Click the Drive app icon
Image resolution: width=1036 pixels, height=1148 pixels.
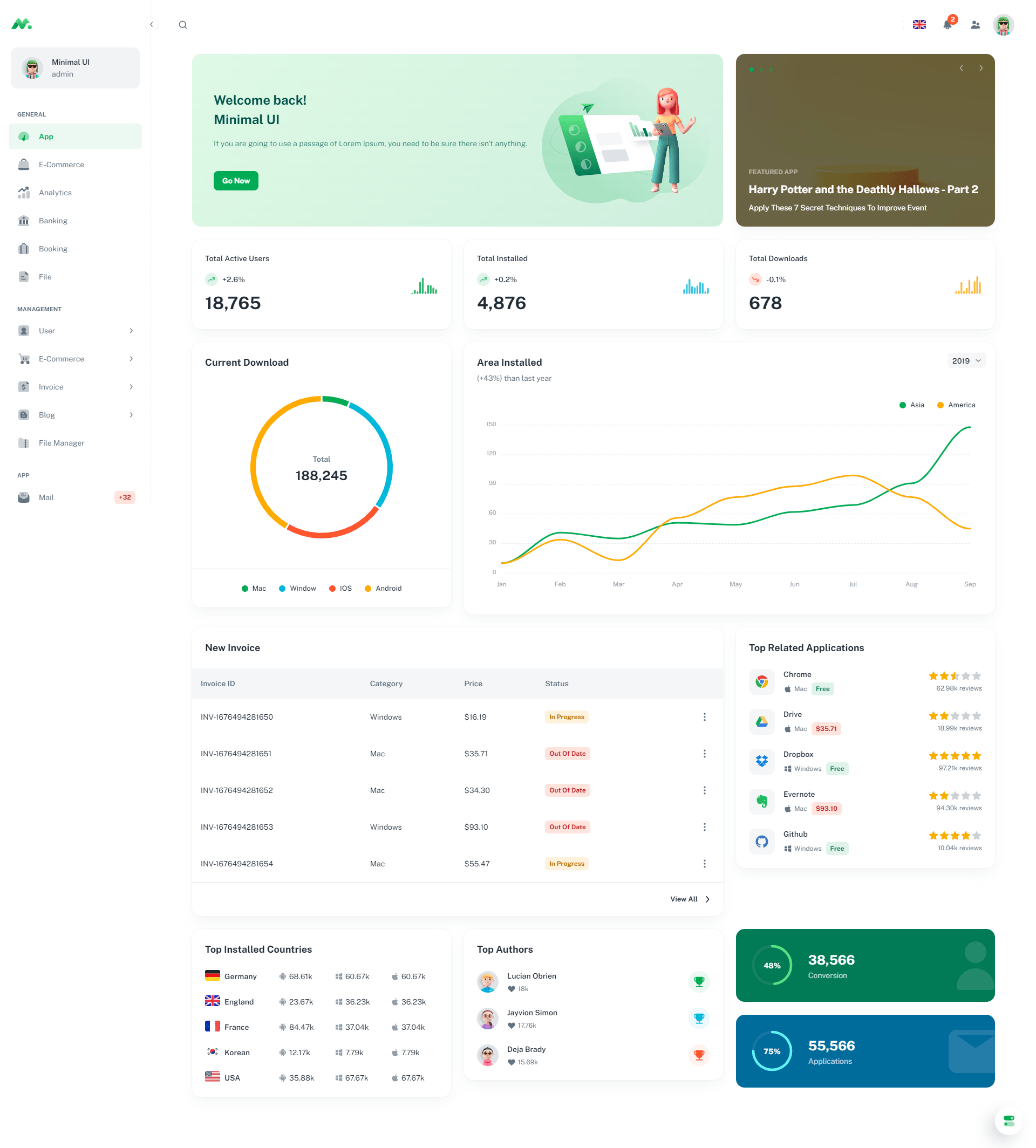click(762, 721)
